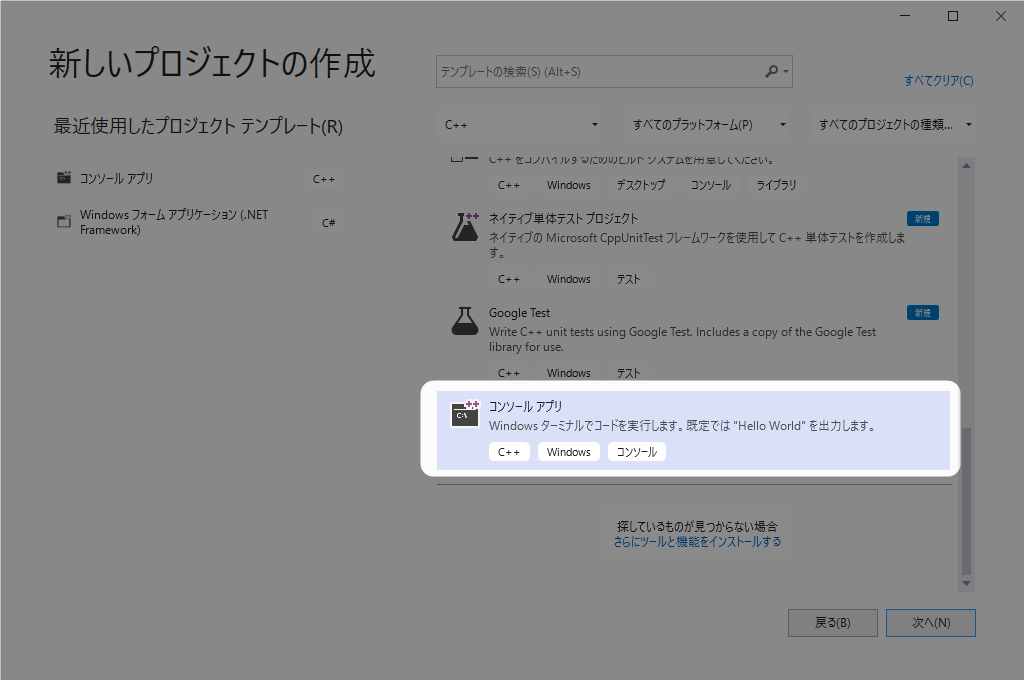The height and width of the screenshot is (680, 1024).
Task: Click the C# language label beside Windows Forms
Action: pyautogui.click(x=328, y=223)
